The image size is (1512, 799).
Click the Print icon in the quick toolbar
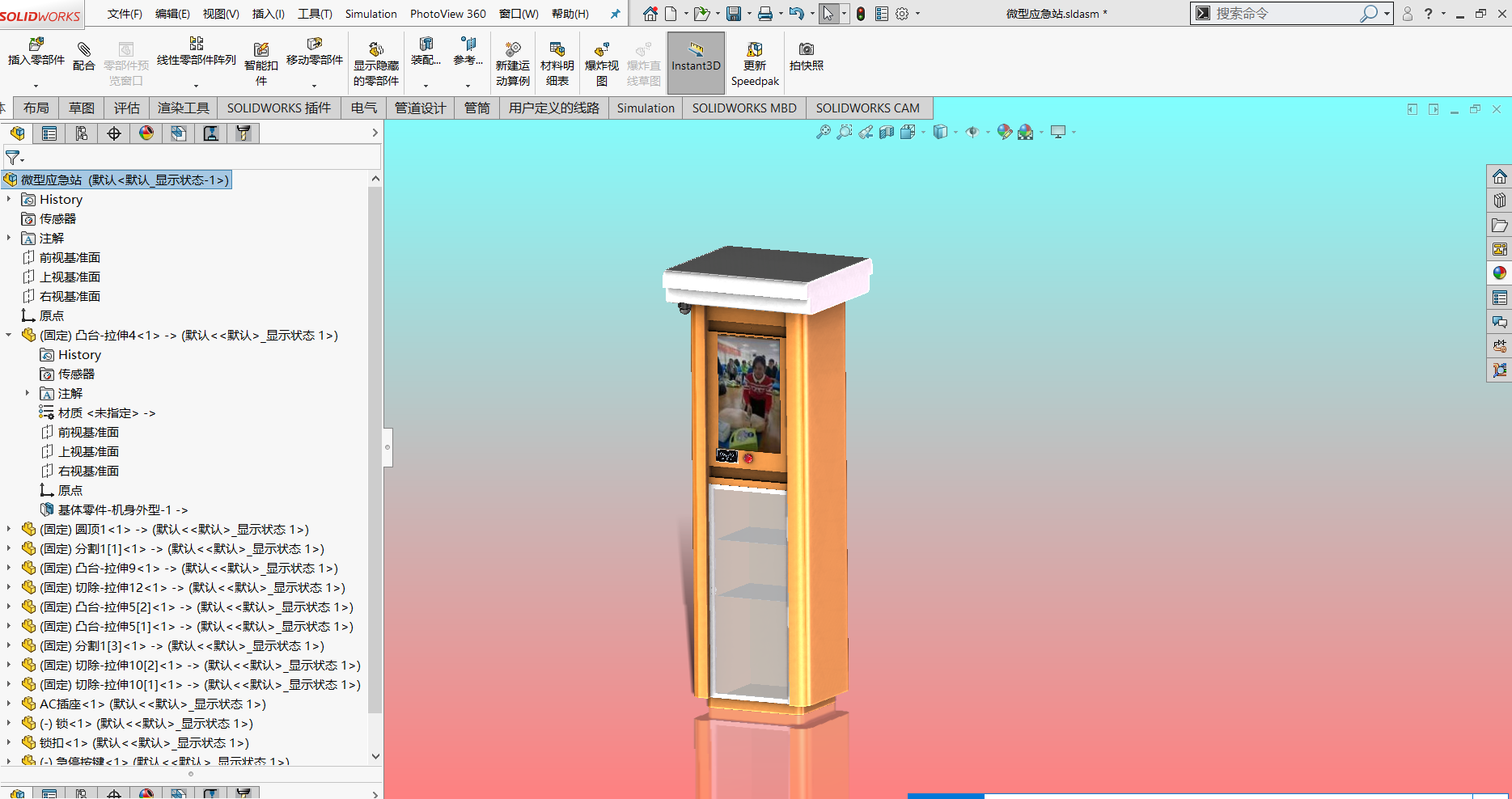(764, 14)
